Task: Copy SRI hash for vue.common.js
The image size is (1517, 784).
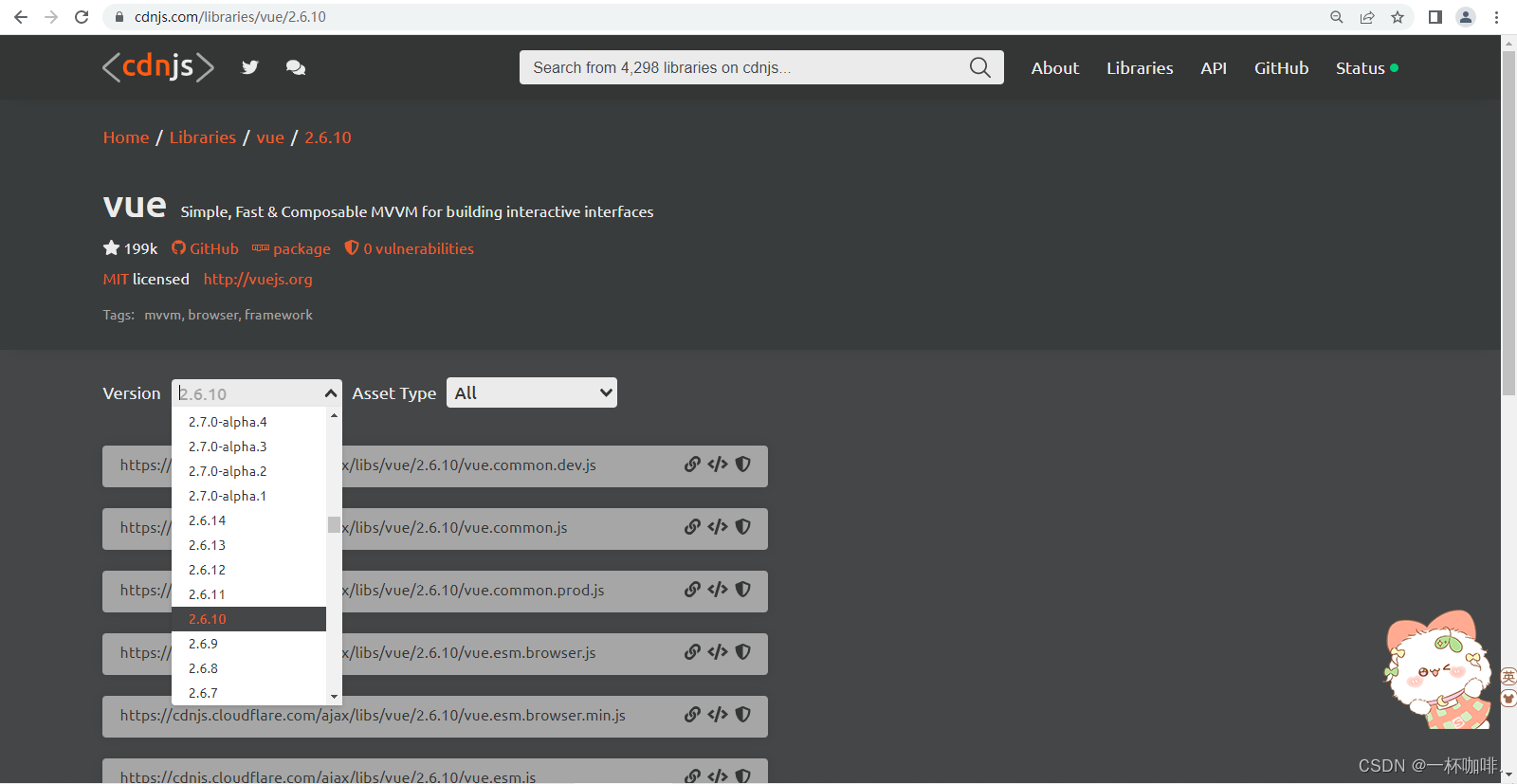Action: (x=743, y=527)
